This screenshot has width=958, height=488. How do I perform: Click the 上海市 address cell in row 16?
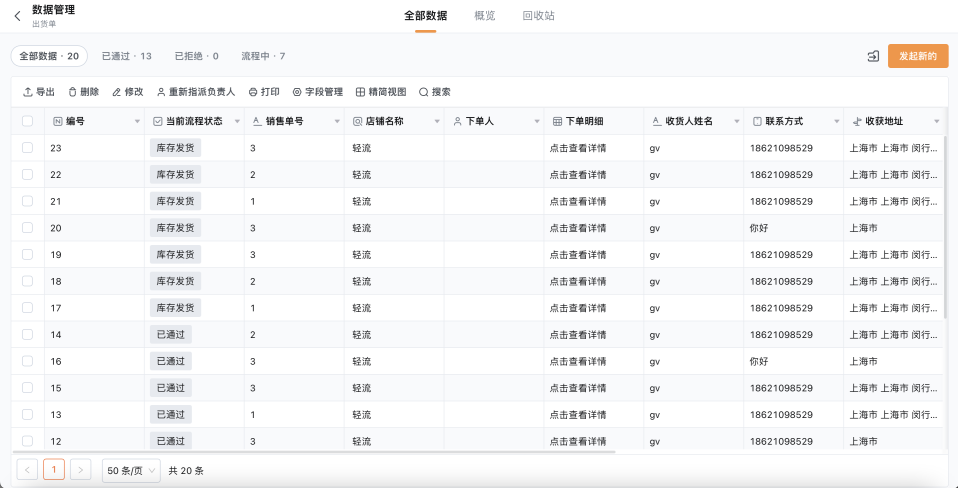[x=863, y=361]
